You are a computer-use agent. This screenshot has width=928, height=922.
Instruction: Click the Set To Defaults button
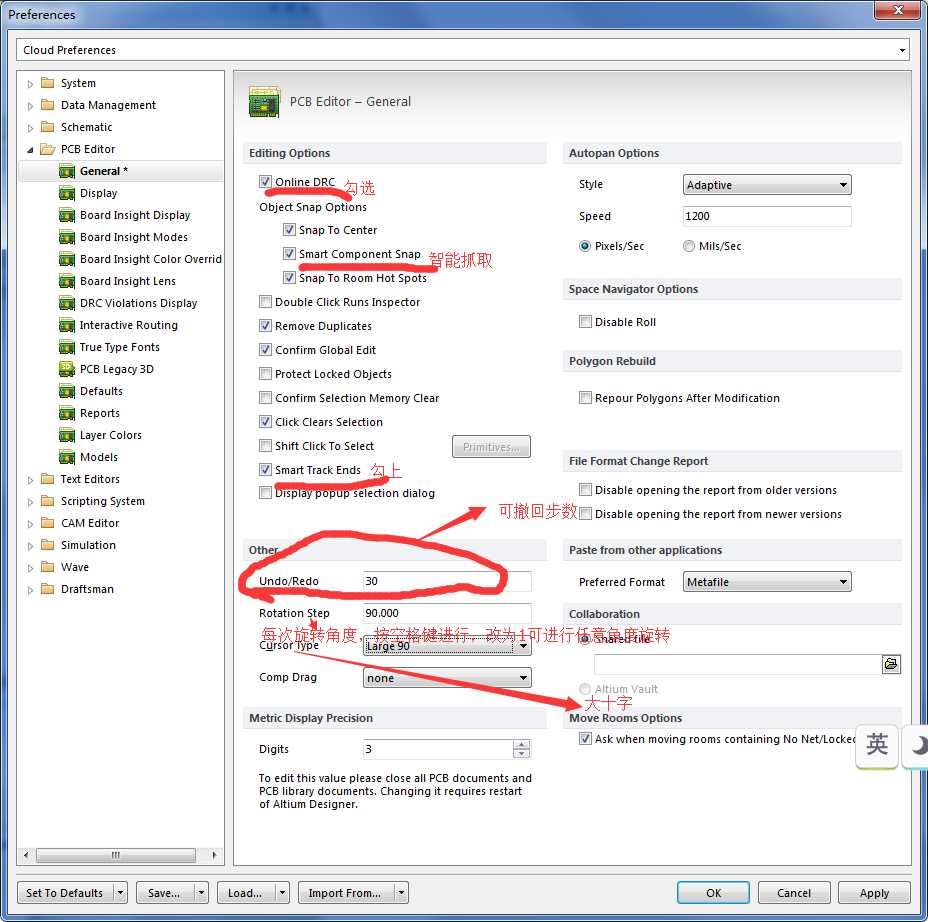point(65,892)
